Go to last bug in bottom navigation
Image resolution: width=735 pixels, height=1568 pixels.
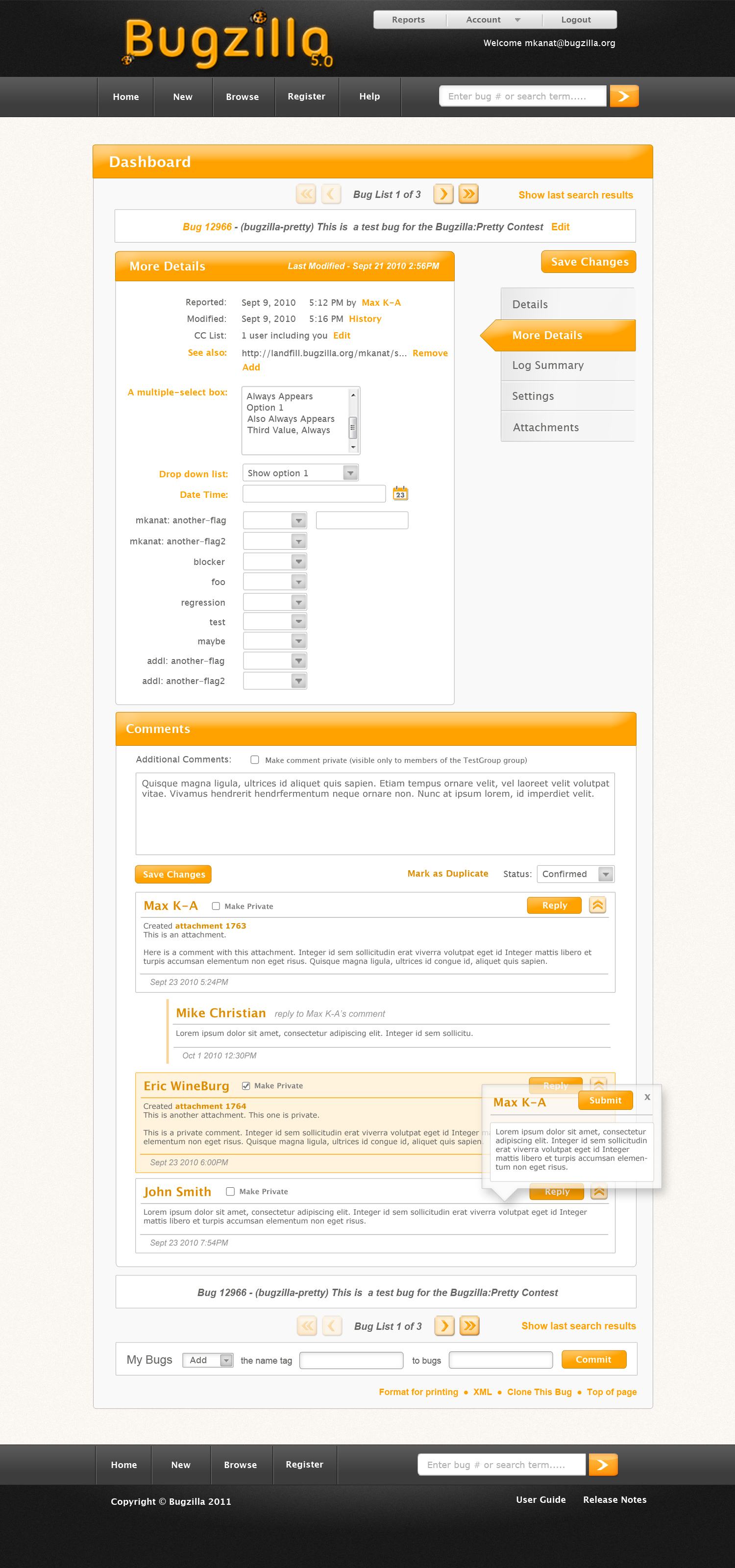tap(470, 1325)
